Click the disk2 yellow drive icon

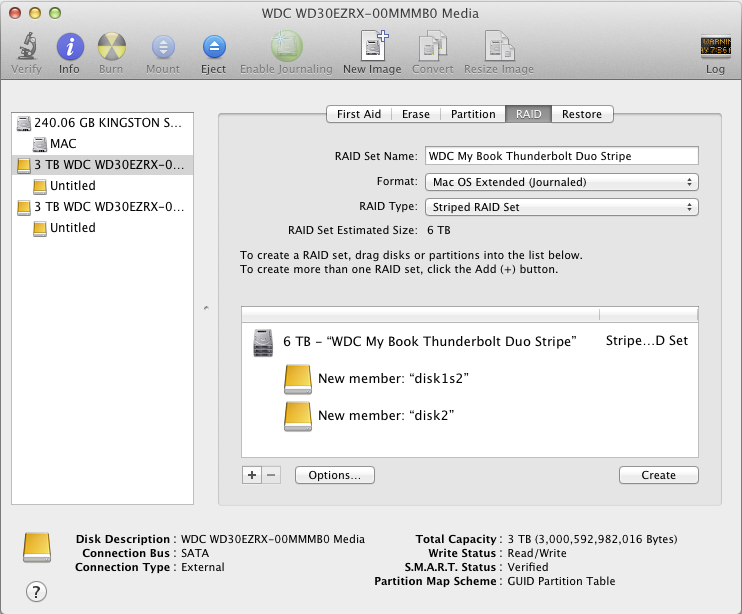pyautogui.click(x=298, y=416)
